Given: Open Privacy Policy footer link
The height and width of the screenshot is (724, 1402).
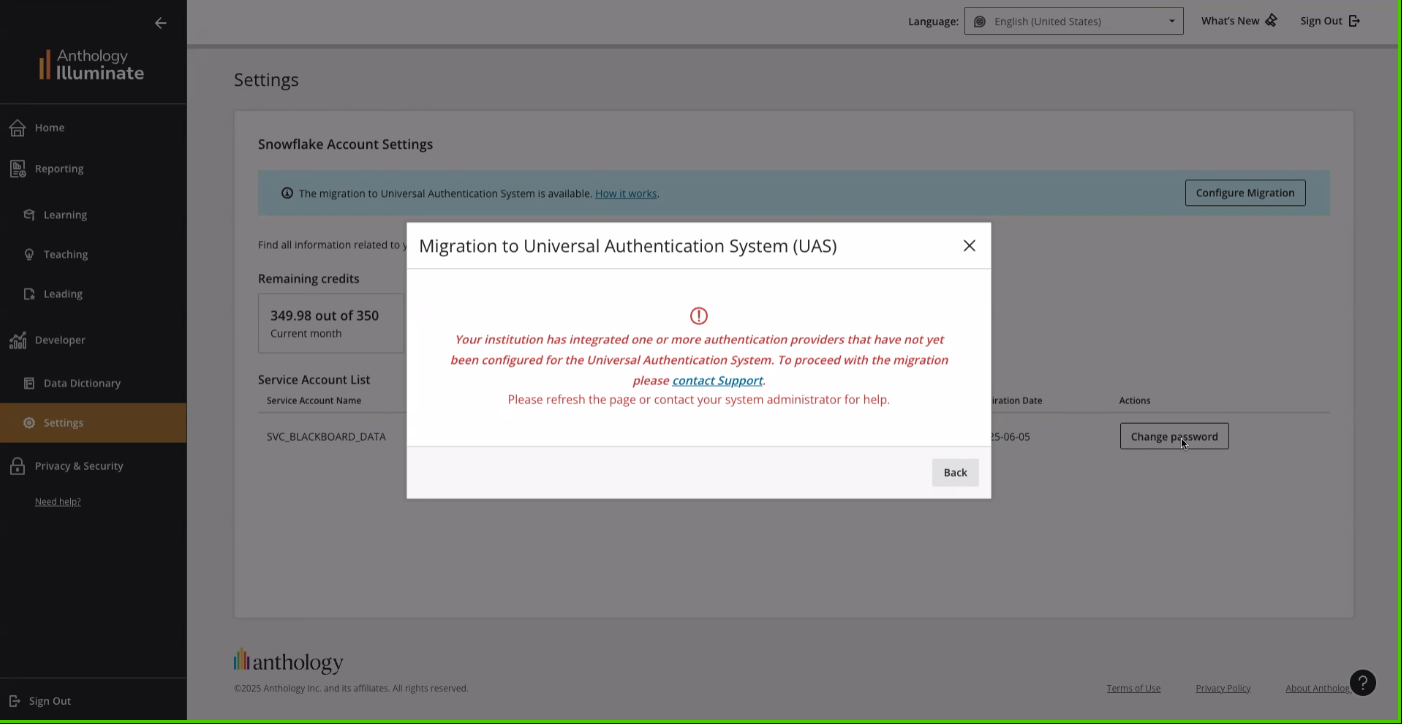Looking at the screenshot, I should (x=1223, y=688).
